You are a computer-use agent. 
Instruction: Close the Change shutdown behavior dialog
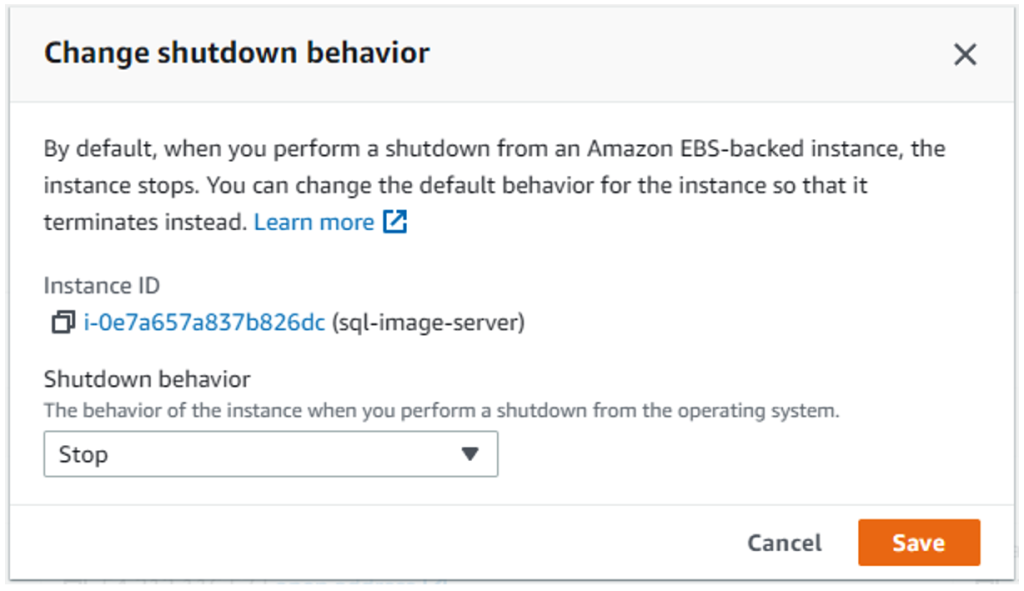click(964, 55)
